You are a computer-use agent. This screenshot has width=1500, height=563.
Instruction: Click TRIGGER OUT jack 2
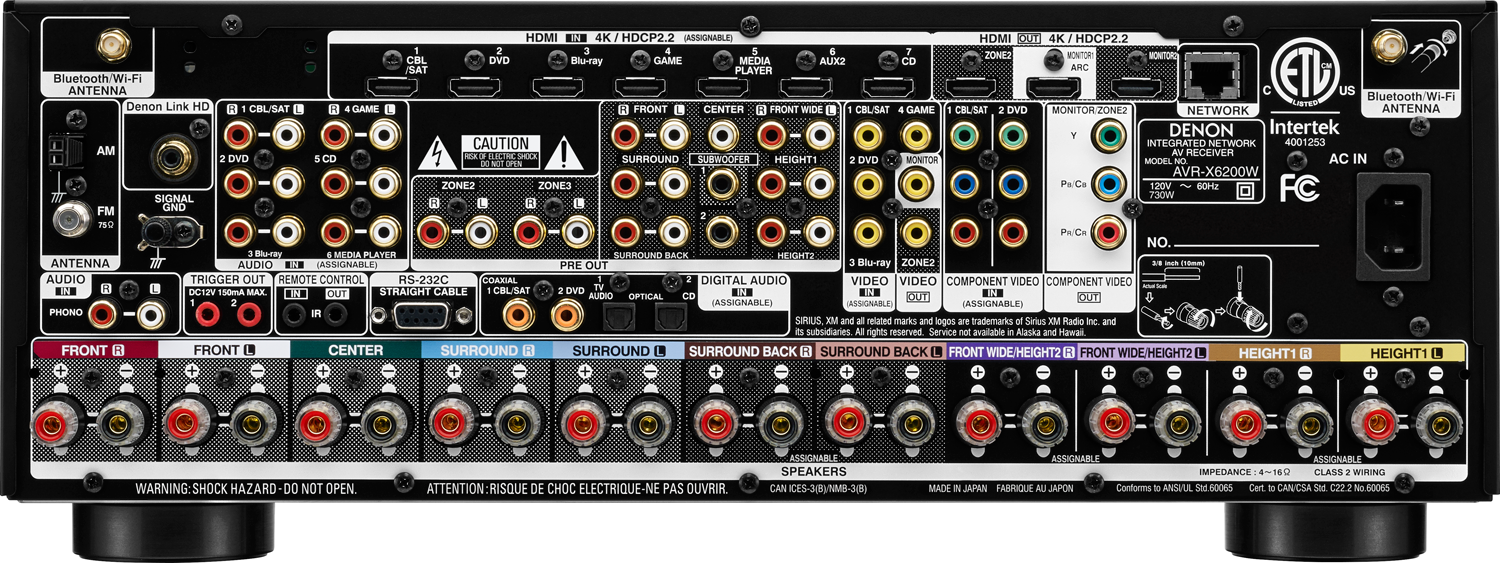pyautogui.click(x=247, y=316)
